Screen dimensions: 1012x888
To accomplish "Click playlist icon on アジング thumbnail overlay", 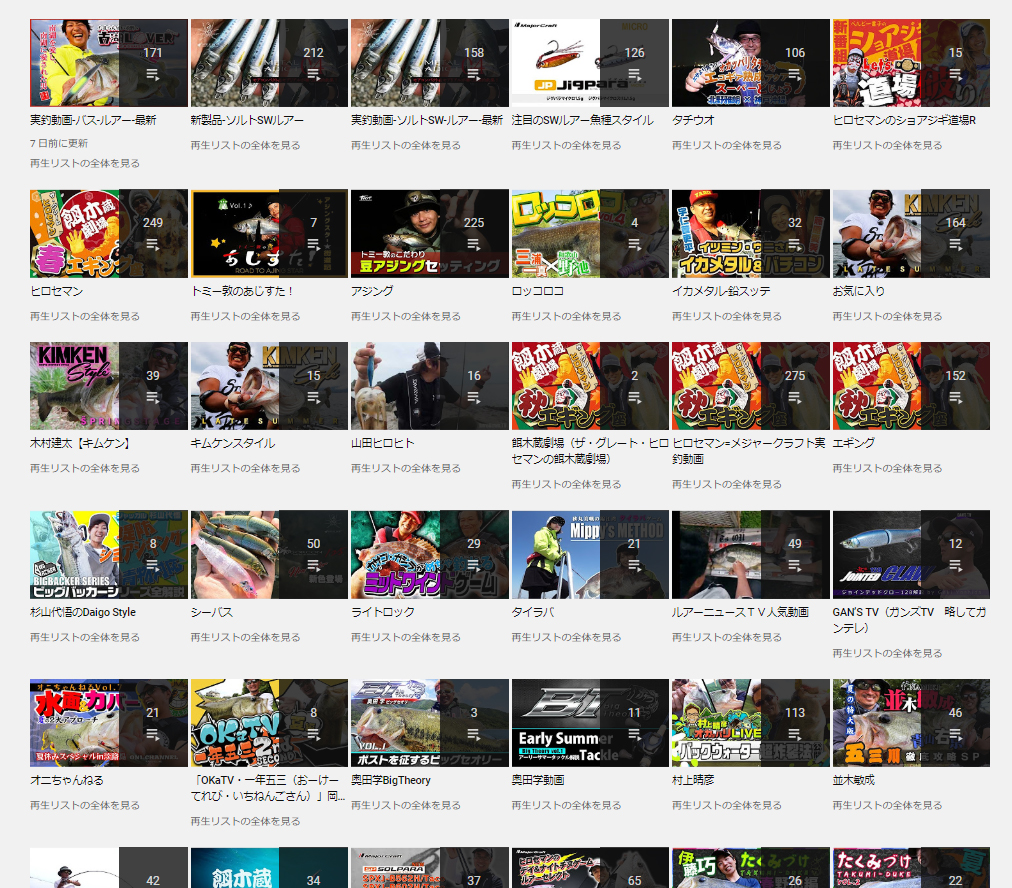I will click(474, 245).
